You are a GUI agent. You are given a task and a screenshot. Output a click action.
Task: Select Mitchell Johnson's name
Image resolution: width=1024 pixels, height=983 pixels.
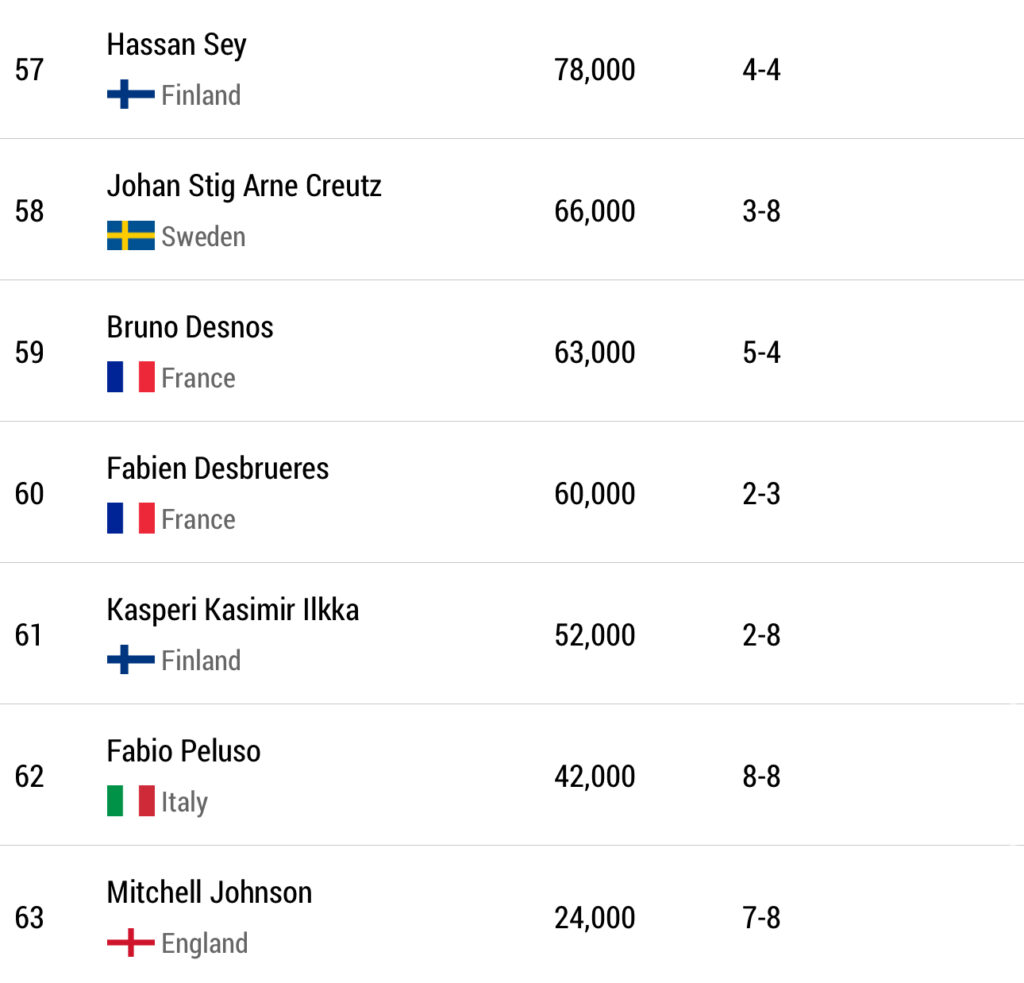coord(210,892)
